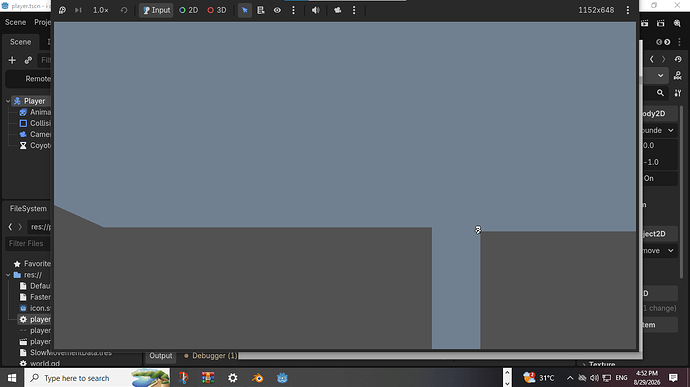
Task: Click the 0.0 up direction value field
Action: click(659, 145)
